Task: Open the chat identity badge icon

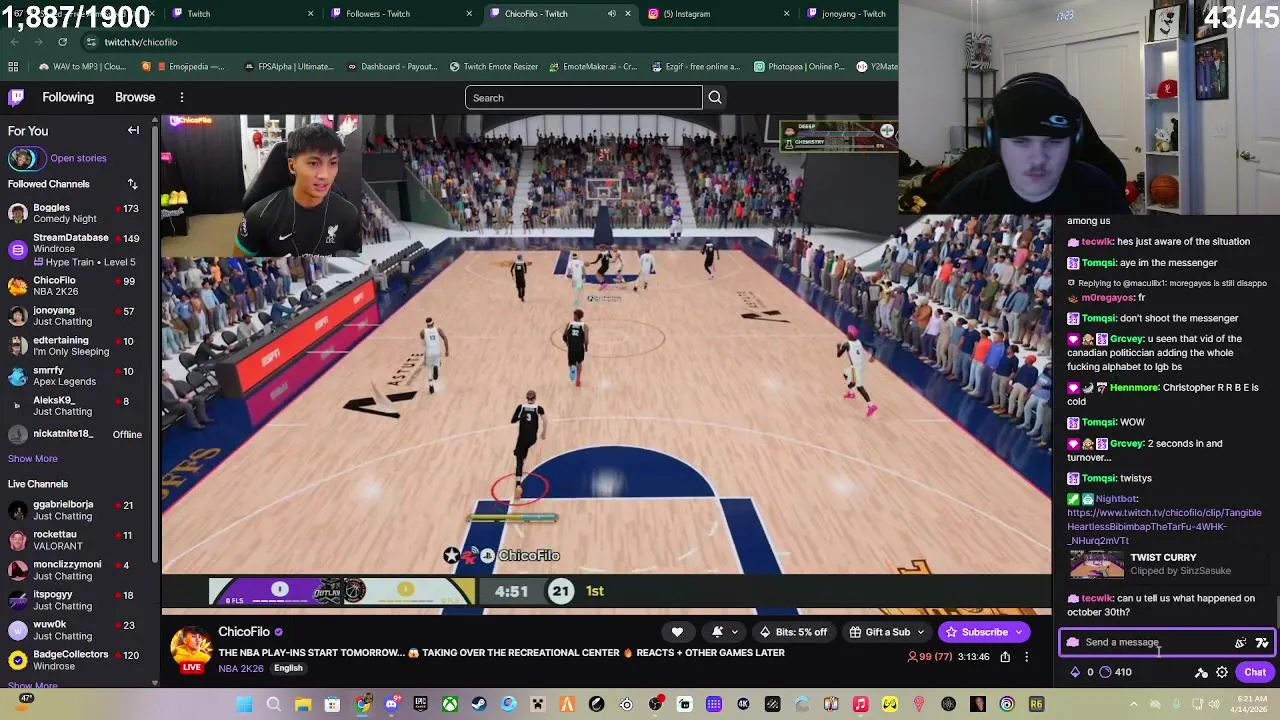Action: tap(1073, 642)
